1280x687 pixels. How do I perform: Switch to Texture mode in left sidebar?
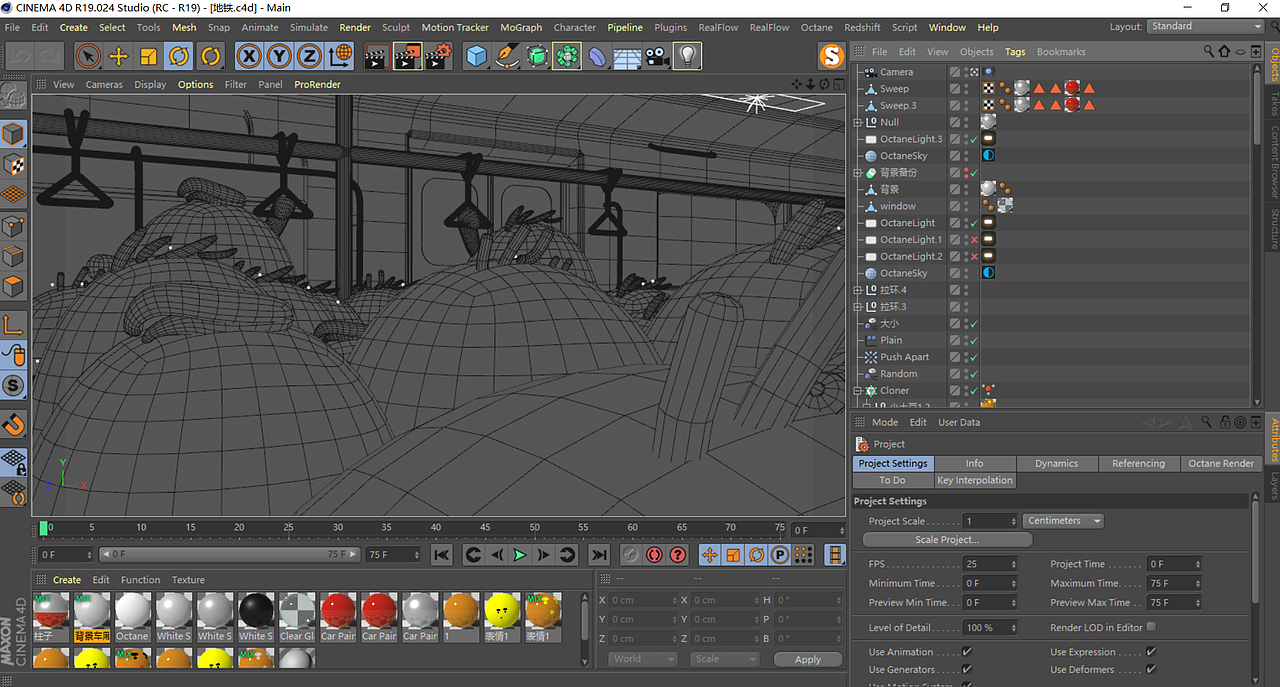click(x=13, y=165)
